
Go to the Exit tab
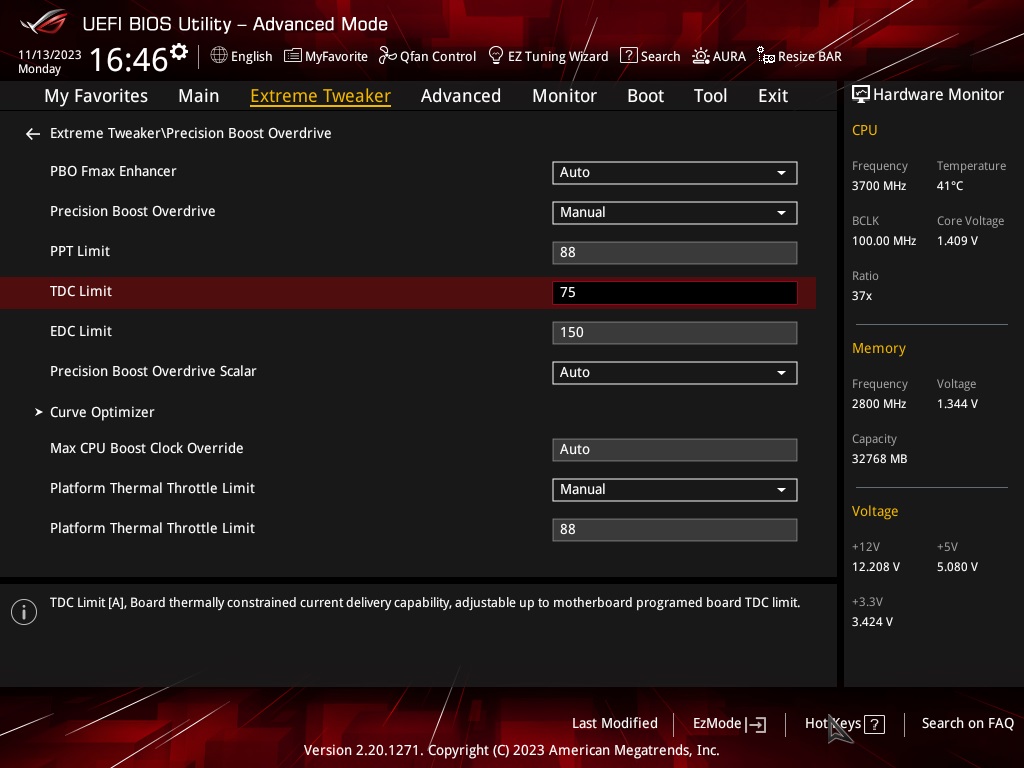coord(773,96)
